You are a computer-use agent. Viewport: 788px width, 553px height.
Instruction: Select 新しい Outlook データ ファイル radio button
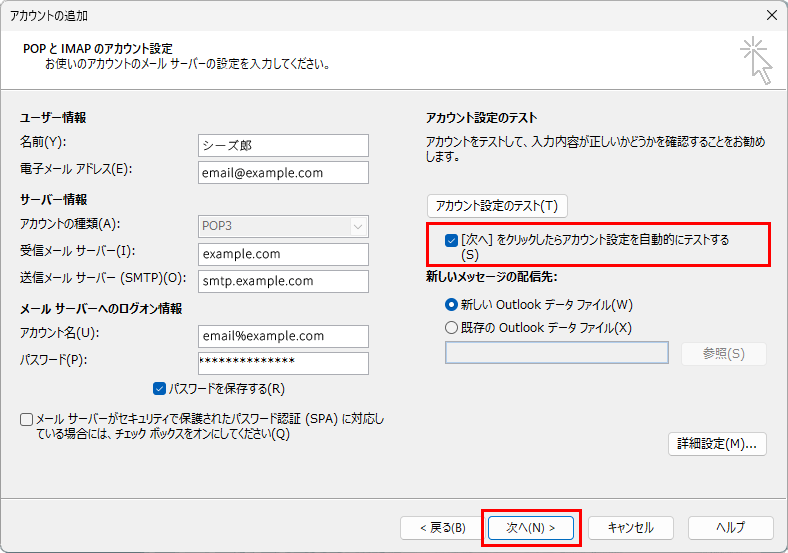[451, 304]
